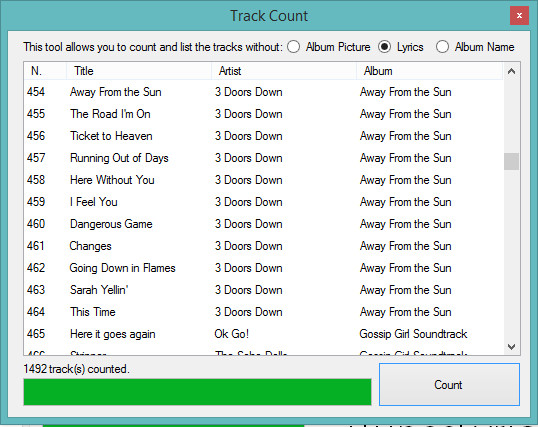Click track number 456
Screen dimensions: 538x427
tap(36, 136)
